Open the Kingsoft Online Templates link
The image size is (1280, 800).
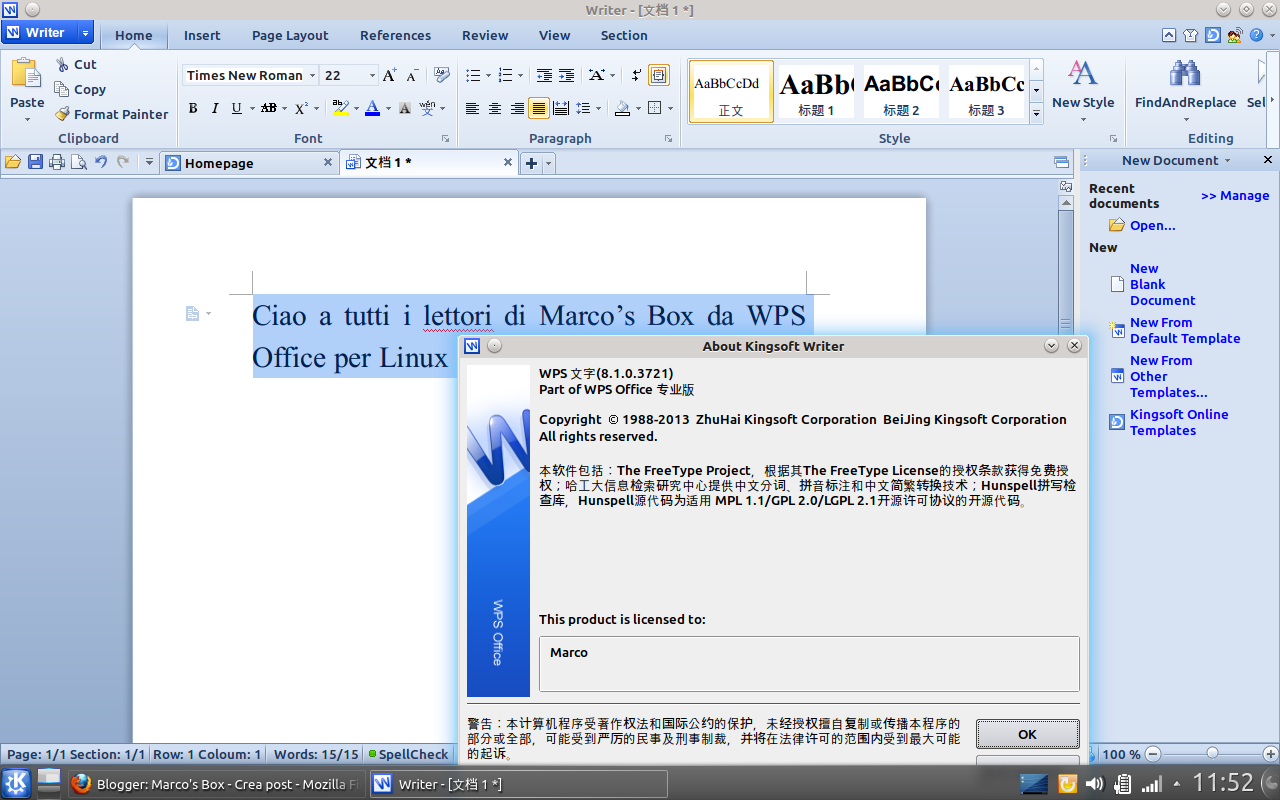tap(1179, 422)
